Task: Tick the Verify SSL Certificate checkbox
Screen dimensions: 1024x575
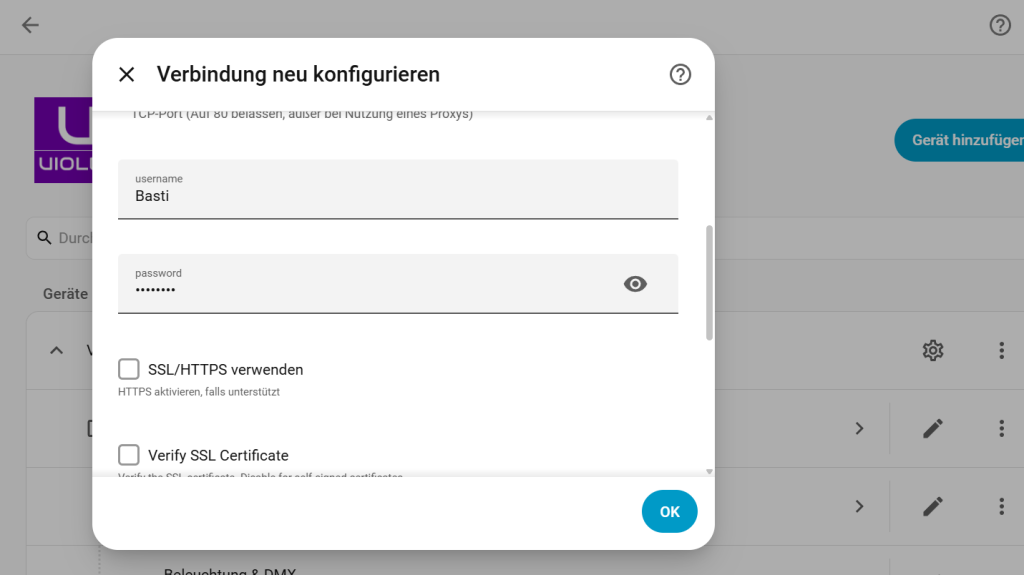Action: click(x=129, y=455)
